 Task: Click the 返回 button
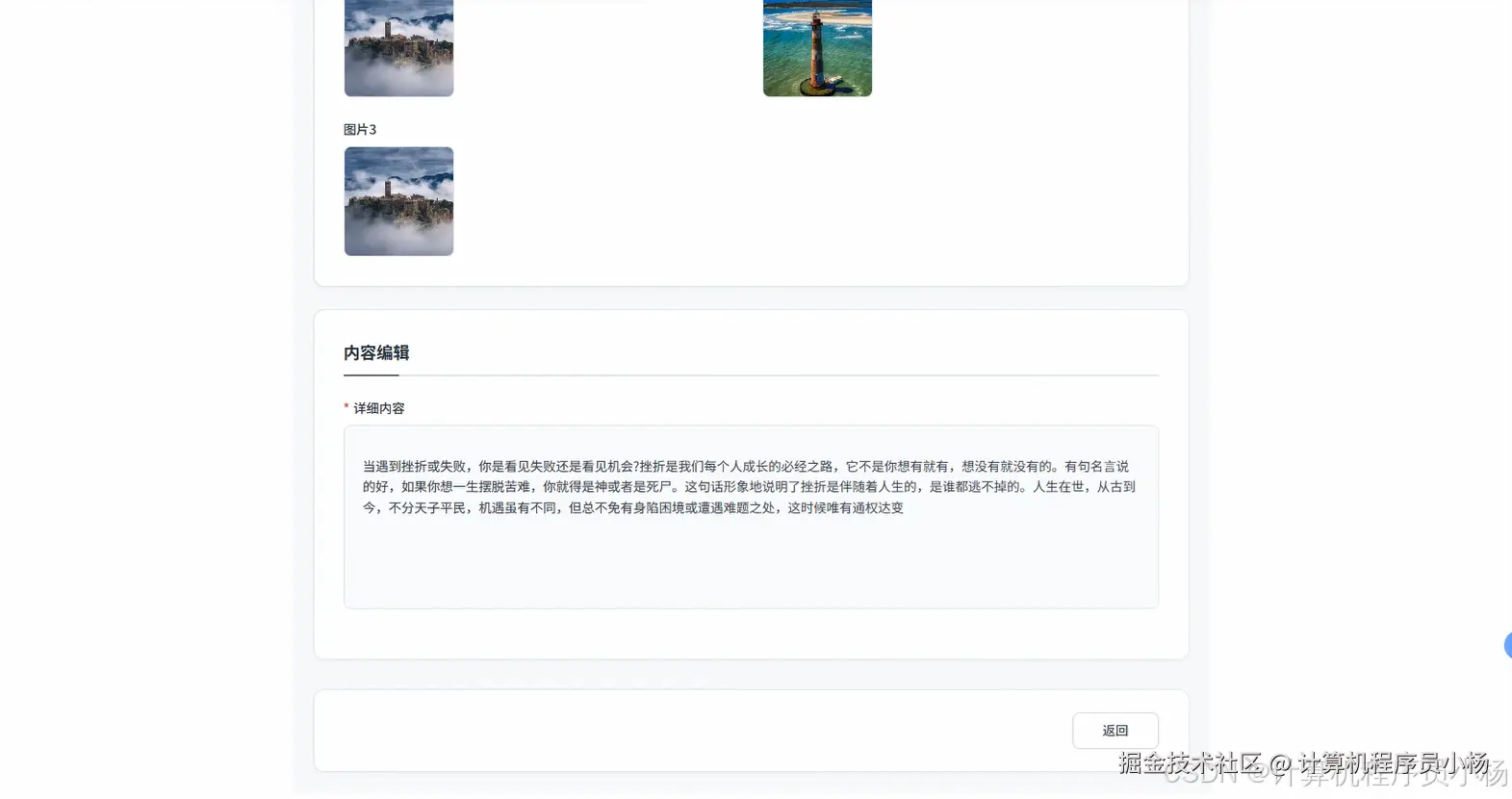click(x=1115, y=731)
